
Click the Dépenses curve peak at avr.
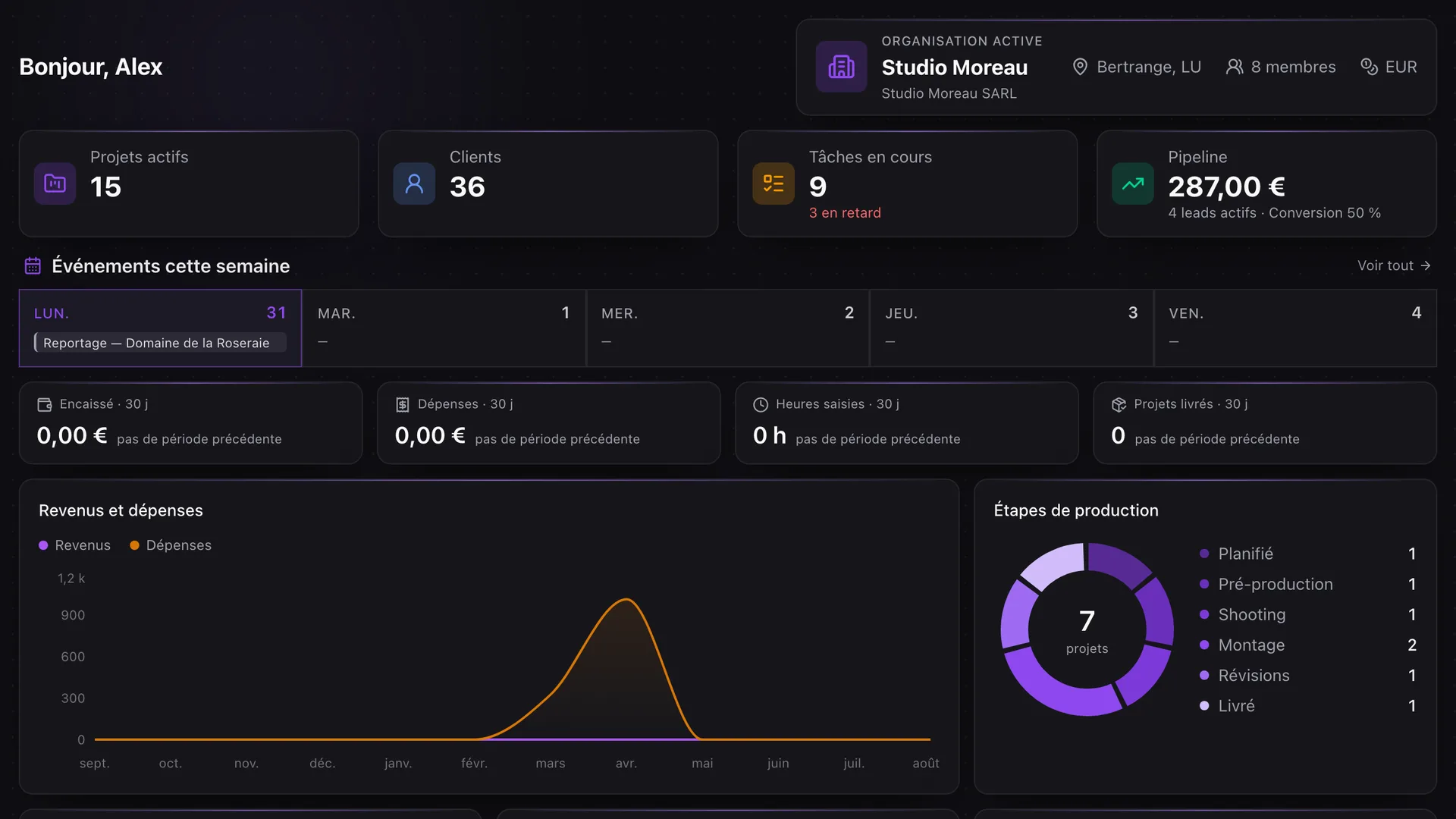click(626, 600)
